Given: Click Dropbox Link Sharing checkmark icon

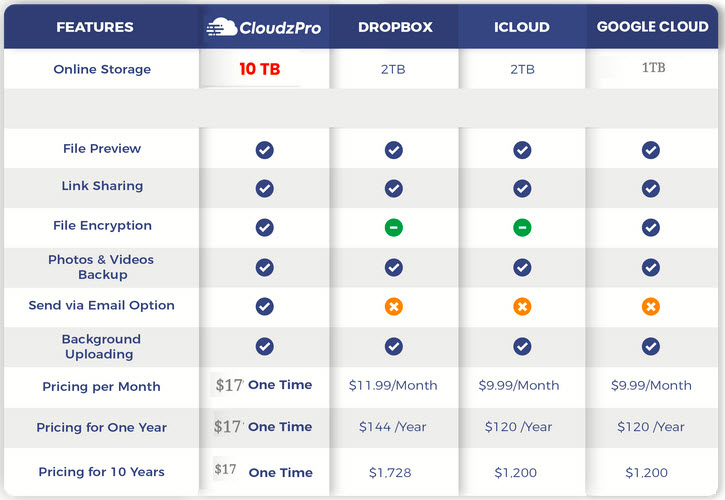Looking at the screenshot, I should (x=393, y=188).
